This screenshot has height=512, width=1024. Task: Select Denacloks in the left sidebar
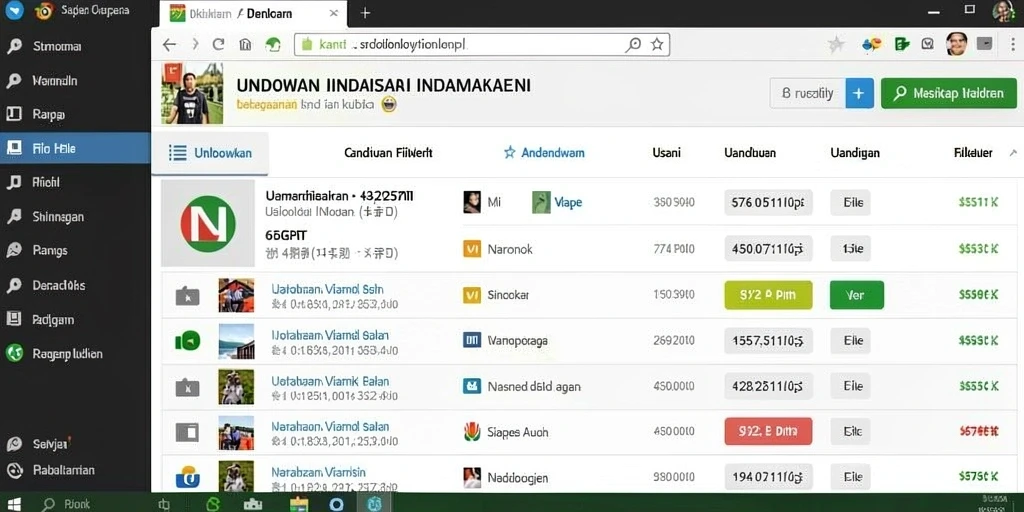pos(59,285)
